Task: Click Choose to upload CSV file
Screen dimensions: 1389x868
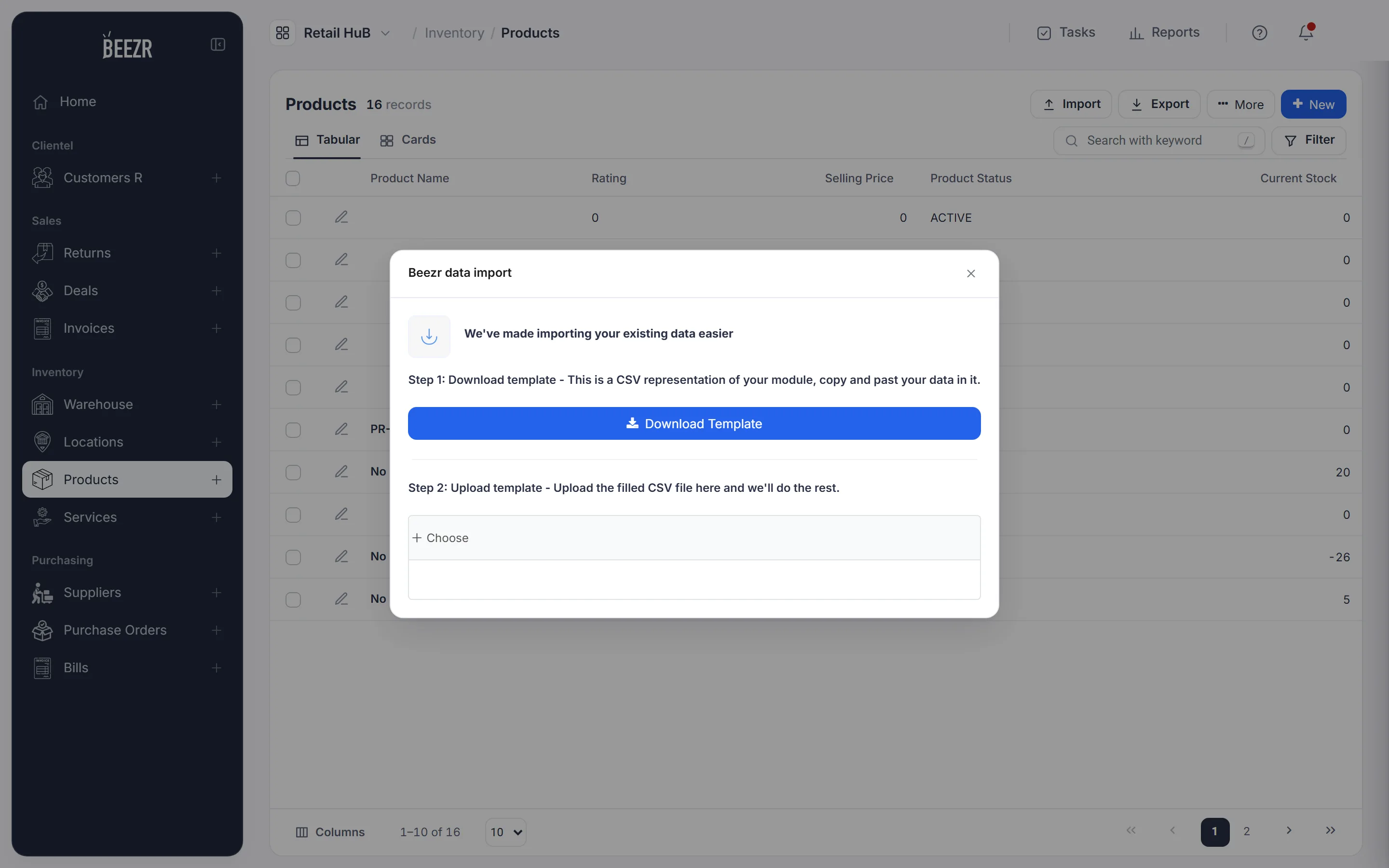Action: point(440,538)
